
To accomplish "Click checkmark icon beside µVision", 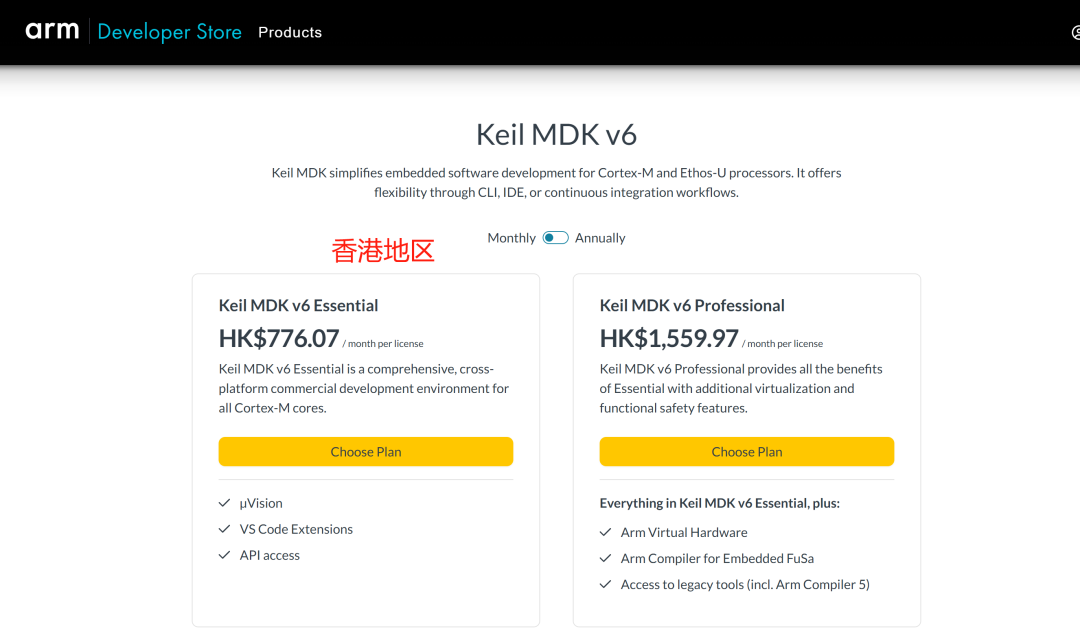I will tap(225, 503).
